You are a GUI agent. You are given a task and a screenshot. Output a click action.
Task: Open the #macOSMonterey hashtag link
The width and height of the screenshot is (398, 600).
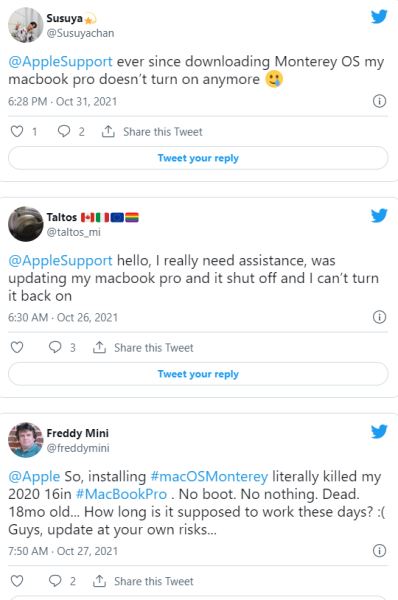209,476
